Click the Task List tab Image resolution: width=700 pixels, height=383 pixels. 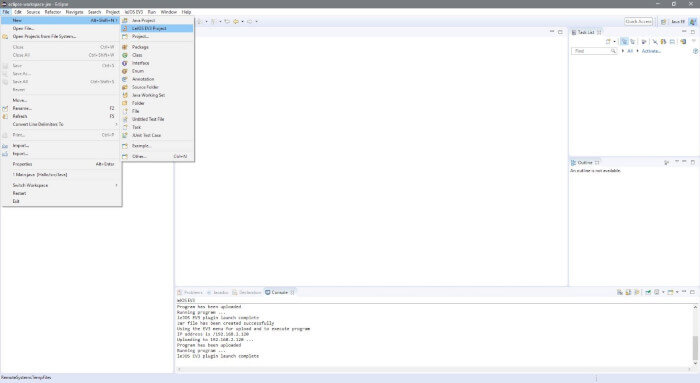(x=586, y=32)
